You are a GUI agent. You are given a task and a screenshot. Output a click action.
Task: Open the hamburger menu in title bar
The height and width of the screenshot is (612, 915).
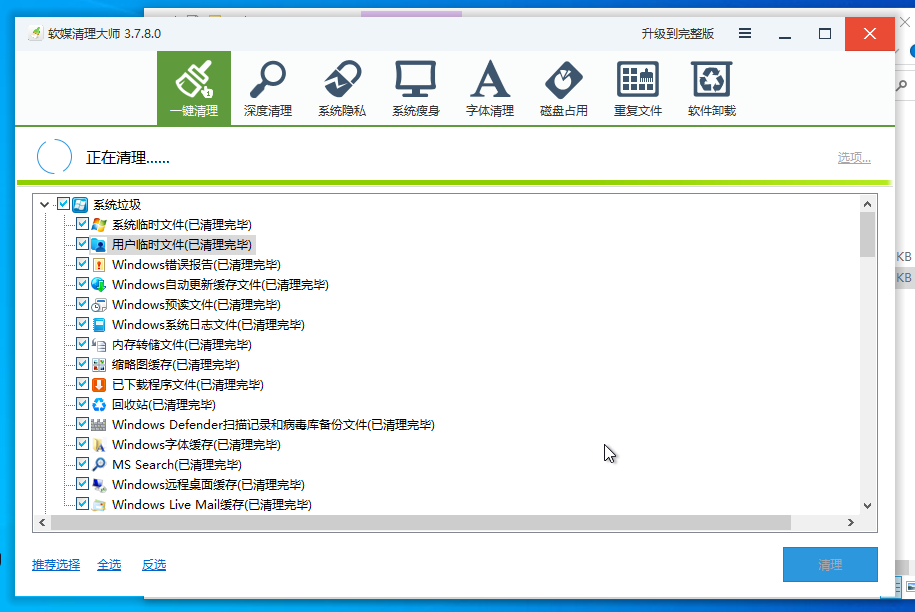click(745, 33)
